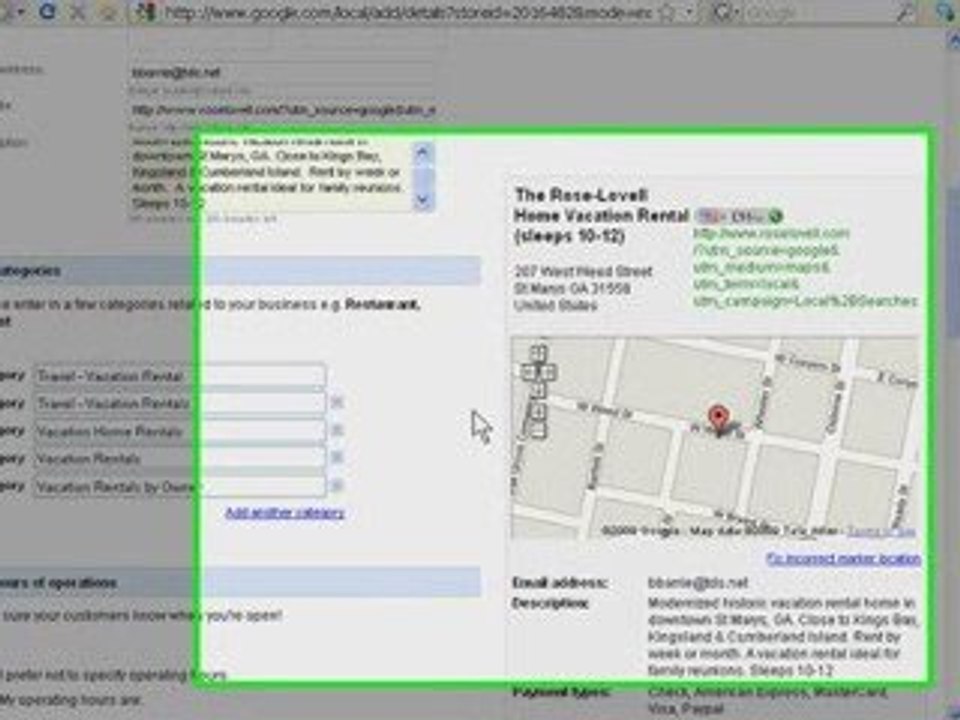Click the website URL field with roselovell.com
The image size is (960, 720).
(x=282, y=110)
